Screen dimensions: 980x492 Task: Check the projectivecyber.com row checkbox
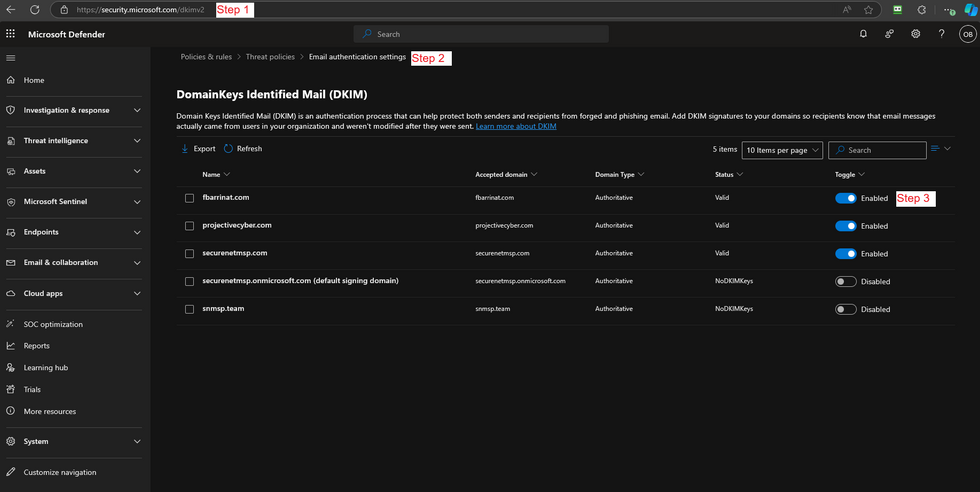tap(189, 226)
